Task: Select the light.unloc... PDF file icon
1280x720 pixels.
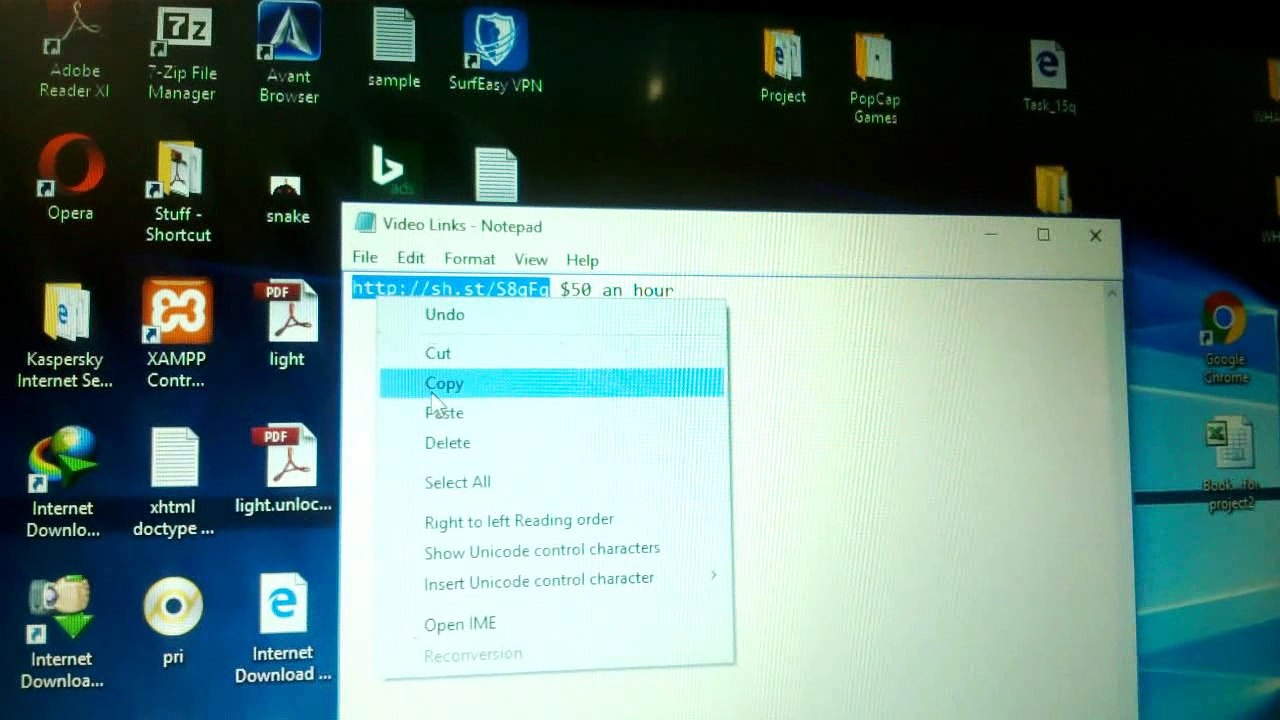Action: [283, 470]
